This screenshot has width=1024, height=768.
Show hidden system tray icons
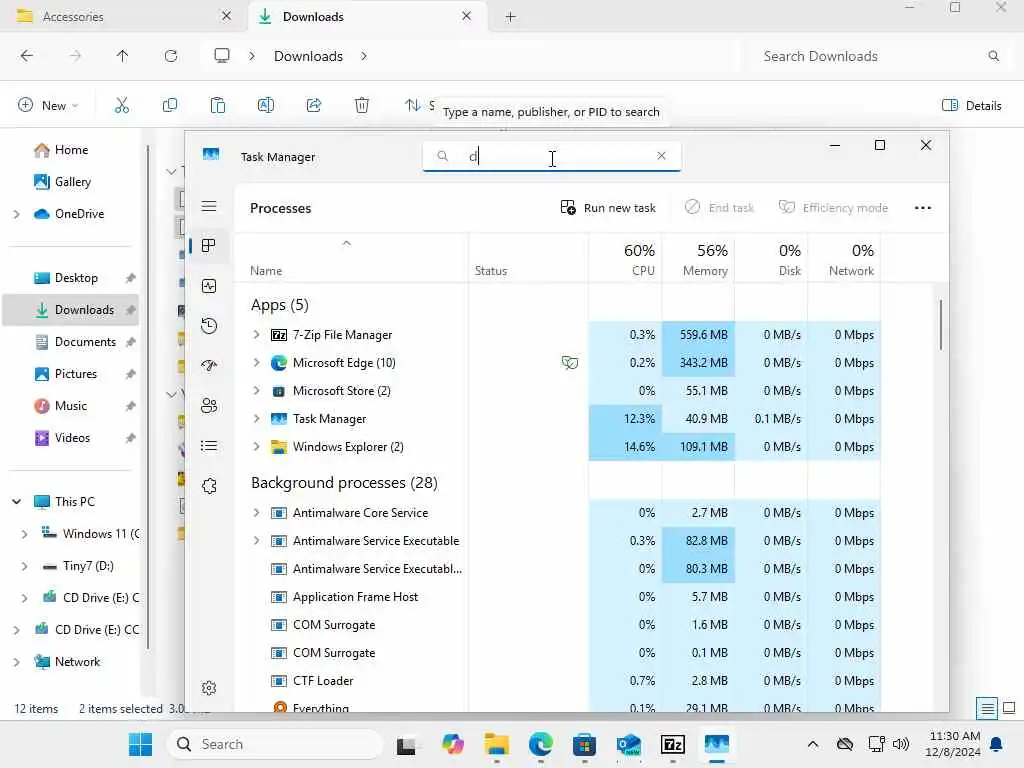tap(812, 744)
